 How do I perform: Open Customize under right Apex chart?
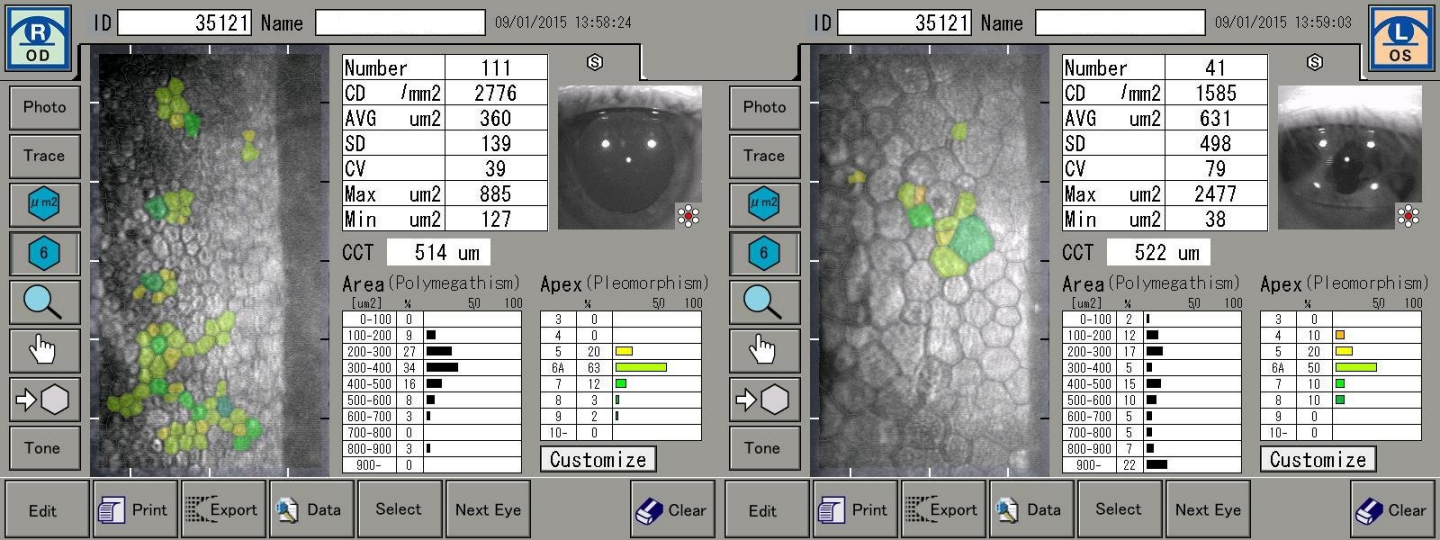pos(1318,459)
